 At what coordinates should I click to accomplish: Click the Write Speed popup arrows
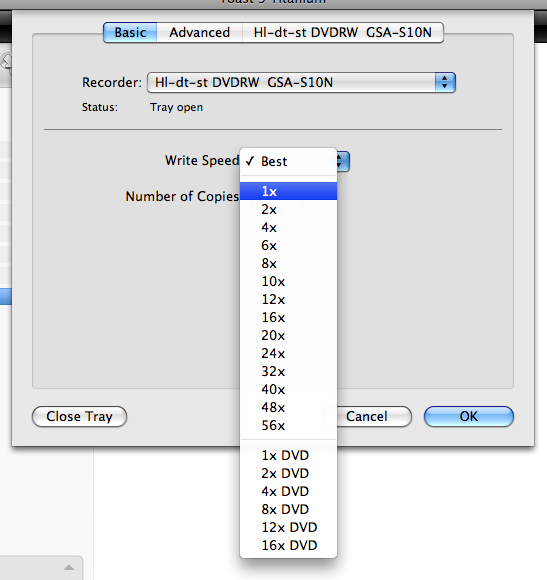(343, 161)
